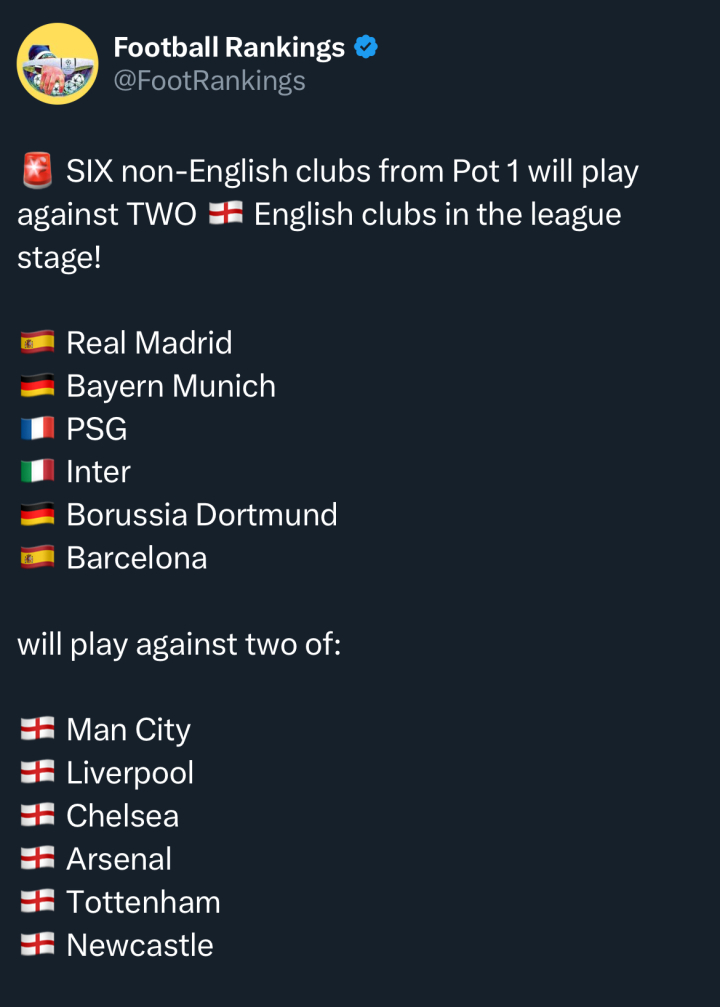
Task: Click the England flag beside Man City
Action: pos(37,730)
